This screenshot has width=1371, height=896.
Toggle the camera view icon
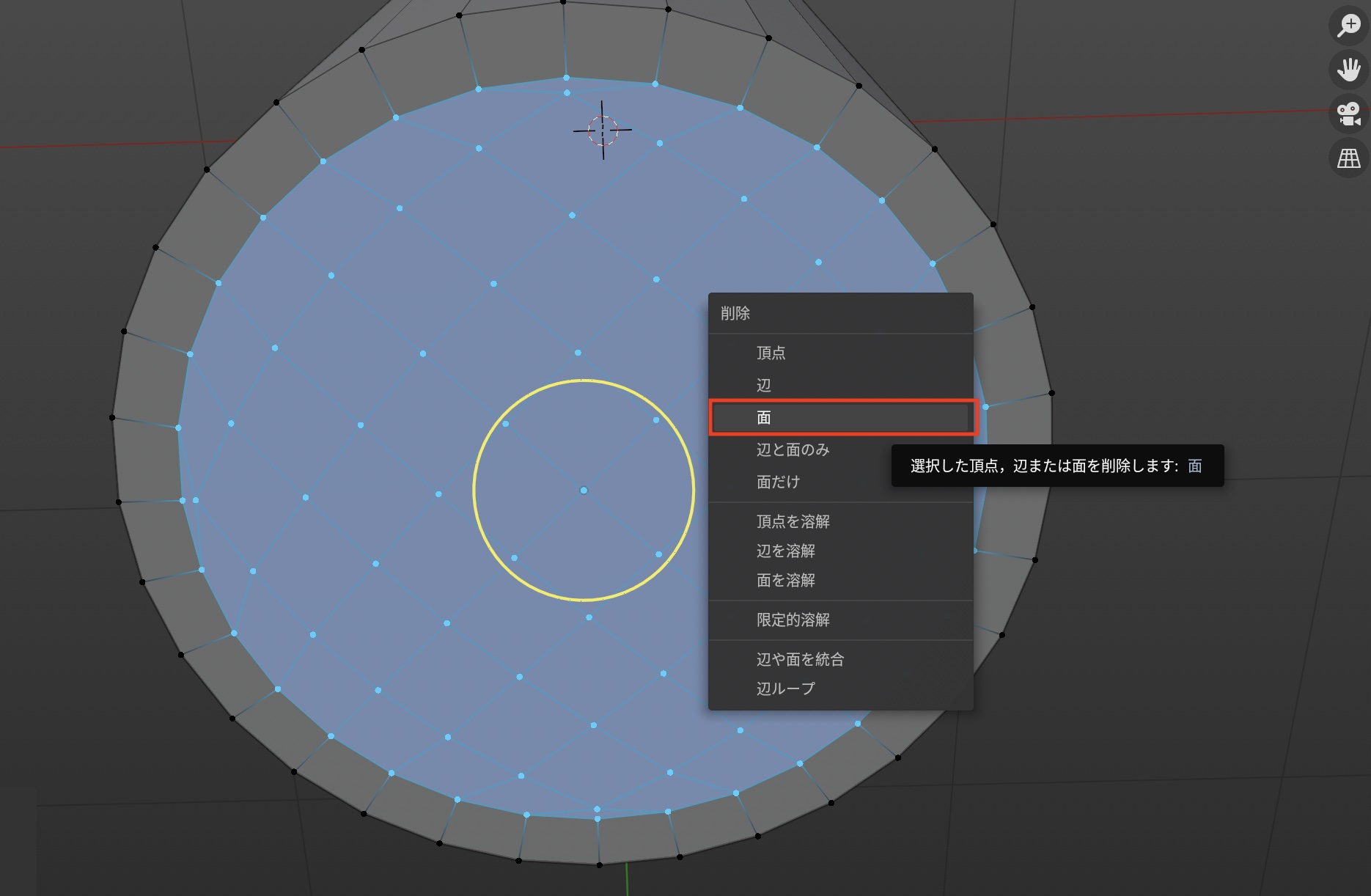click(x=1348, y=114)
